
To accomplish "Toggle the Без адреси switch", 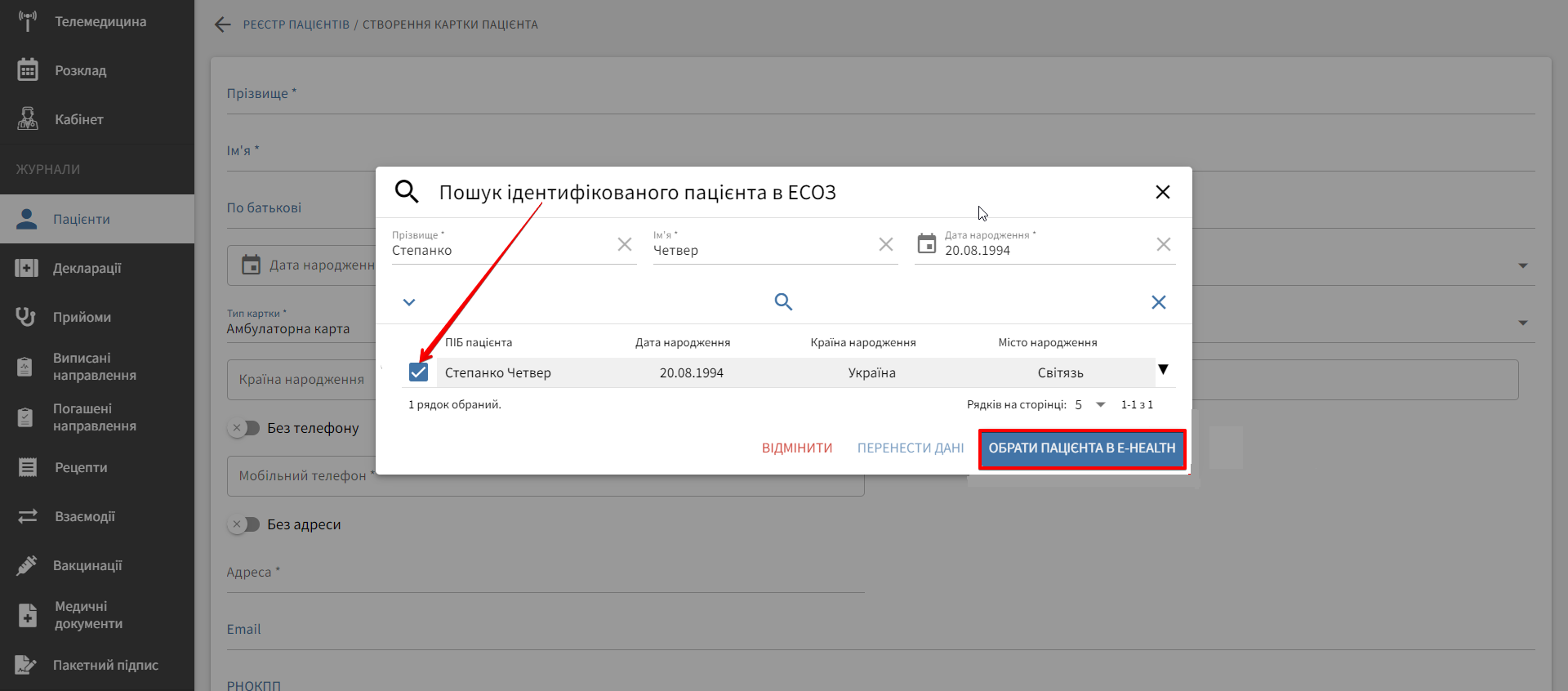I will click(x=244, y=524).
